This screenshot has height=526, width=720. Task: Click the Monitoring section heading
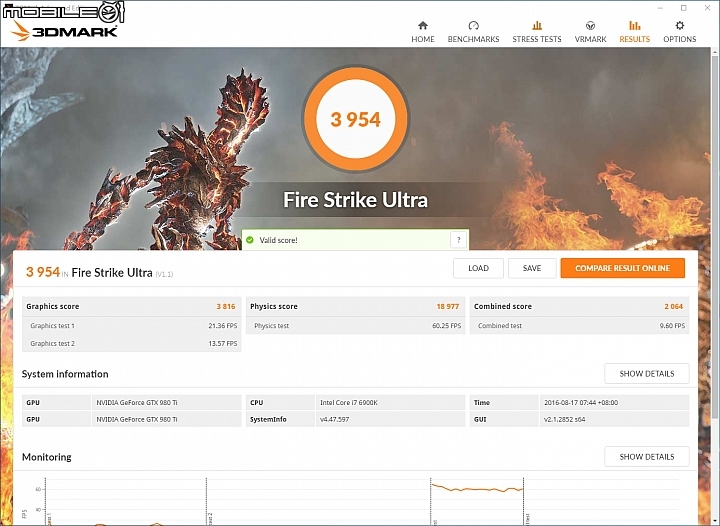(47, 457)
